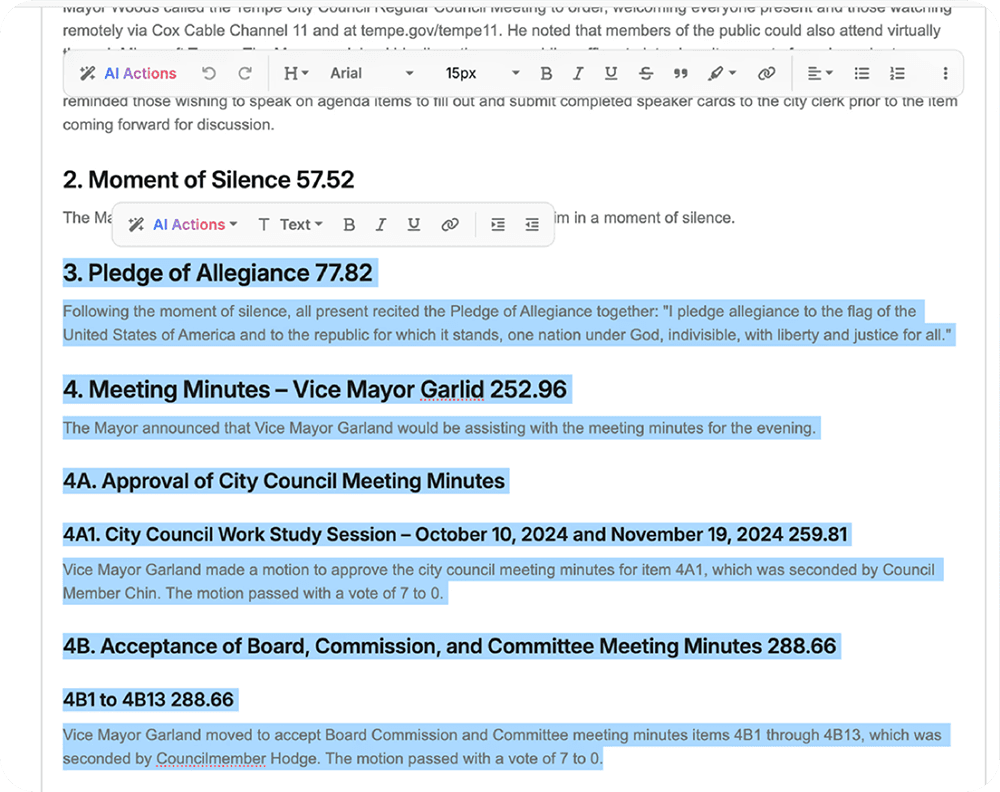1000x792 pixels.
Task: Open the text alignment dropdown
Action: (x=820, y=73)
